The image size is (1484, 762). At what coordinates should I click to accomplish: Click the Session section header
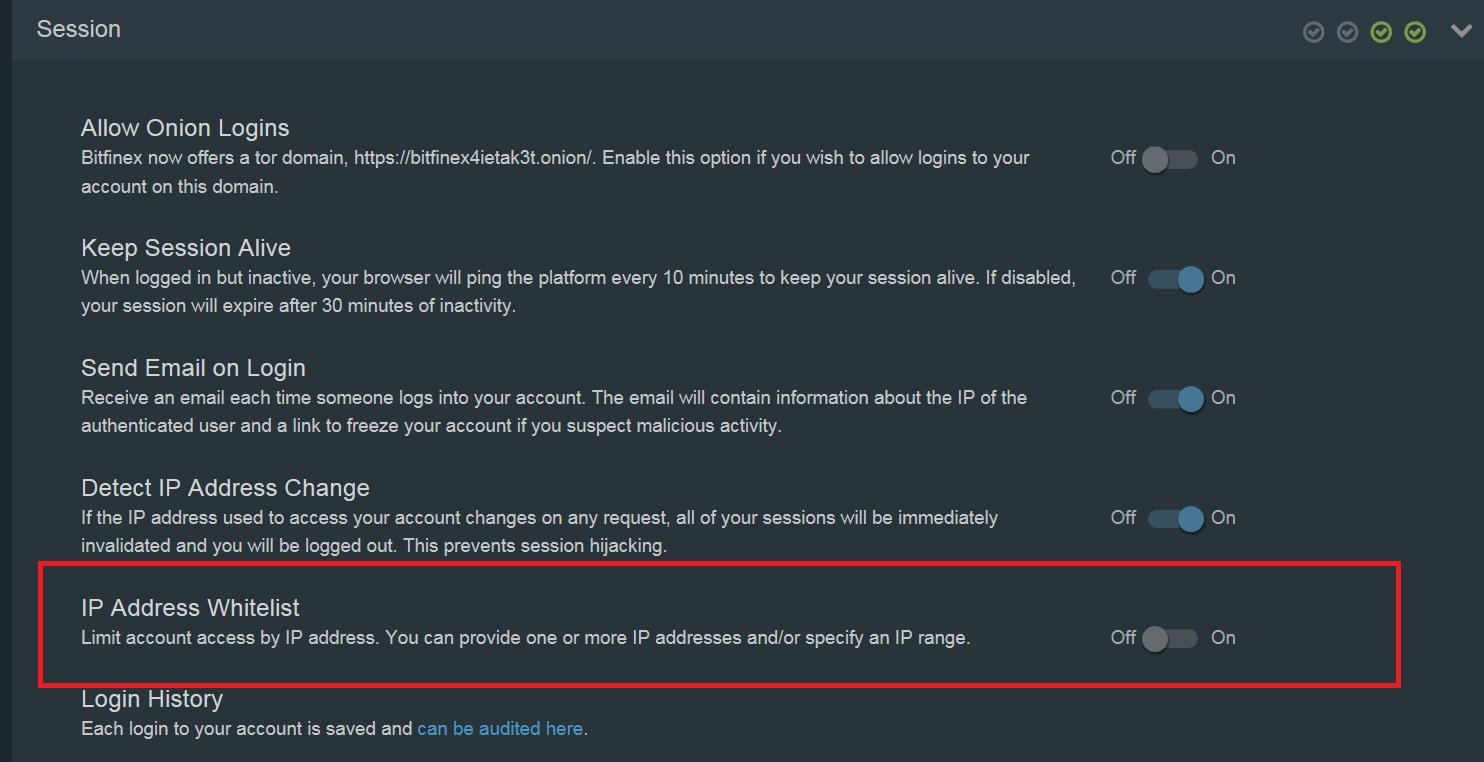click(79, 29)
